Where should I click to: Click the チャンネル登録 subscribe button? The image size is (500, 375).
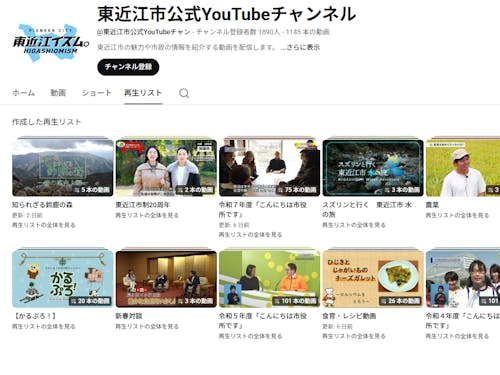pyautogui.click(x=128, y=67)
